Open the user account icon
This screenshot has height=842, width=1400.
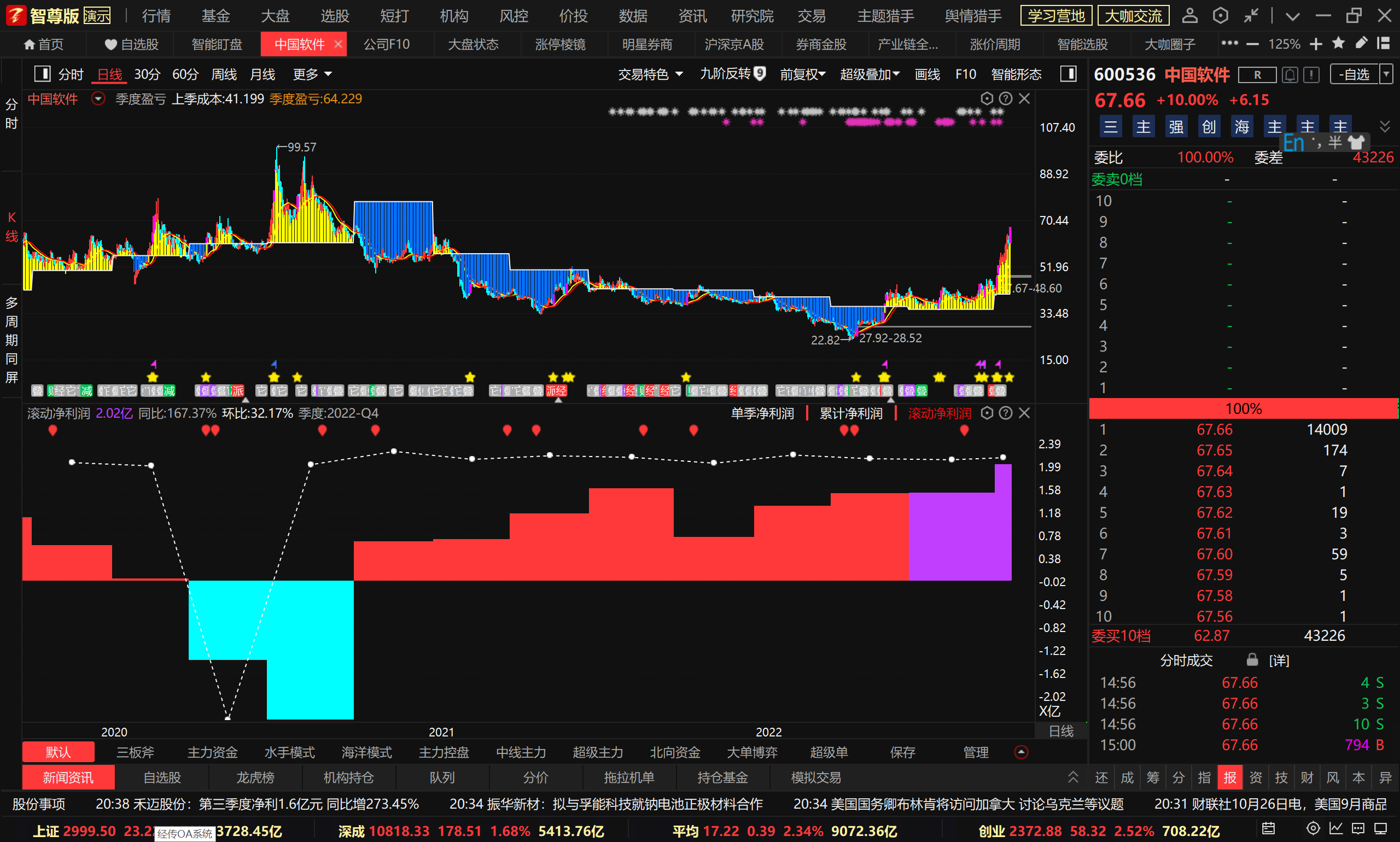pyautogui.click(x=1189, y=15)
